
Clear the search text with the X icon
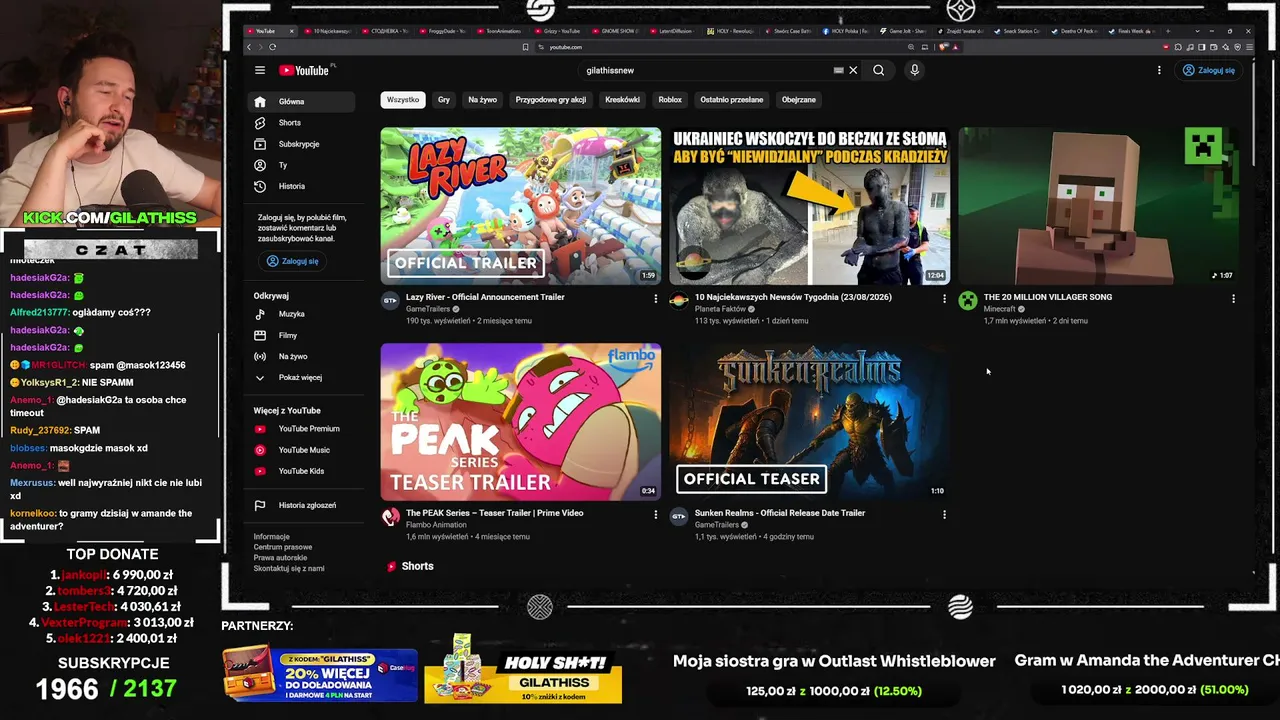click(853, 70)
